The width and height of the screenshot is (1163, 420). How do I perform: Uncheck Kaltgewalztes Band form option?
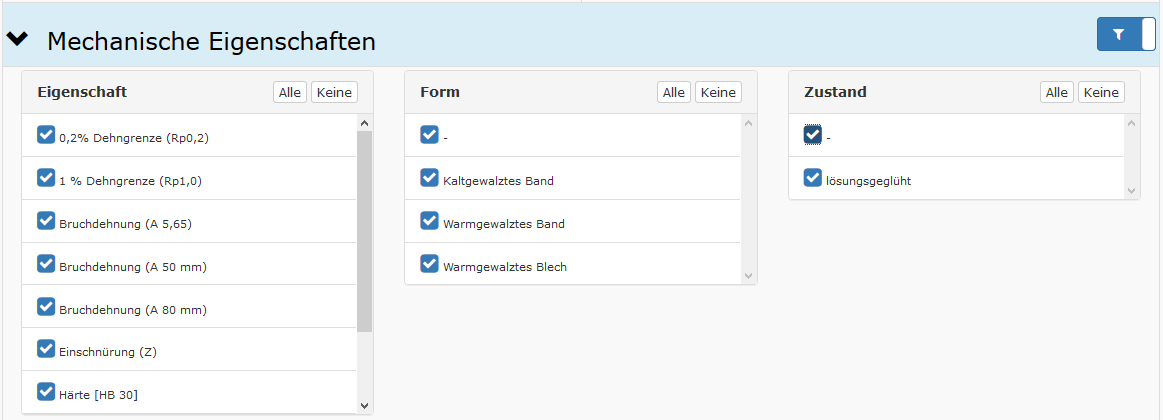pos(430,178)
